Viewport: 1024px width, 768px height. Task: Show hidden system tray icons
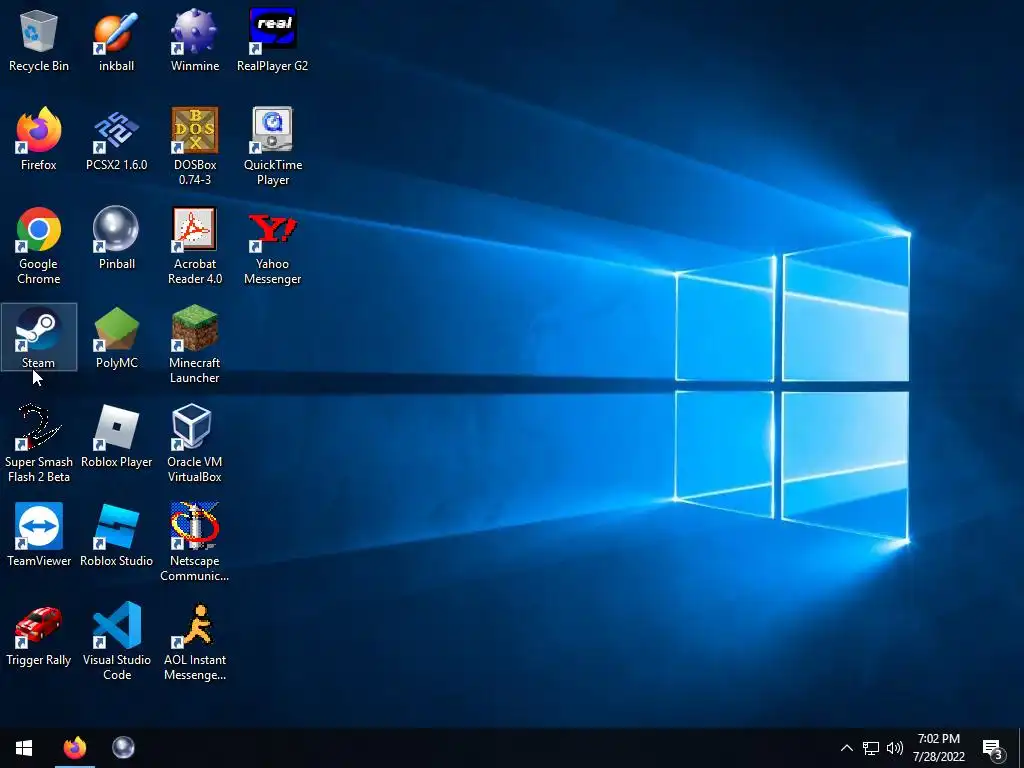(846, 748)
